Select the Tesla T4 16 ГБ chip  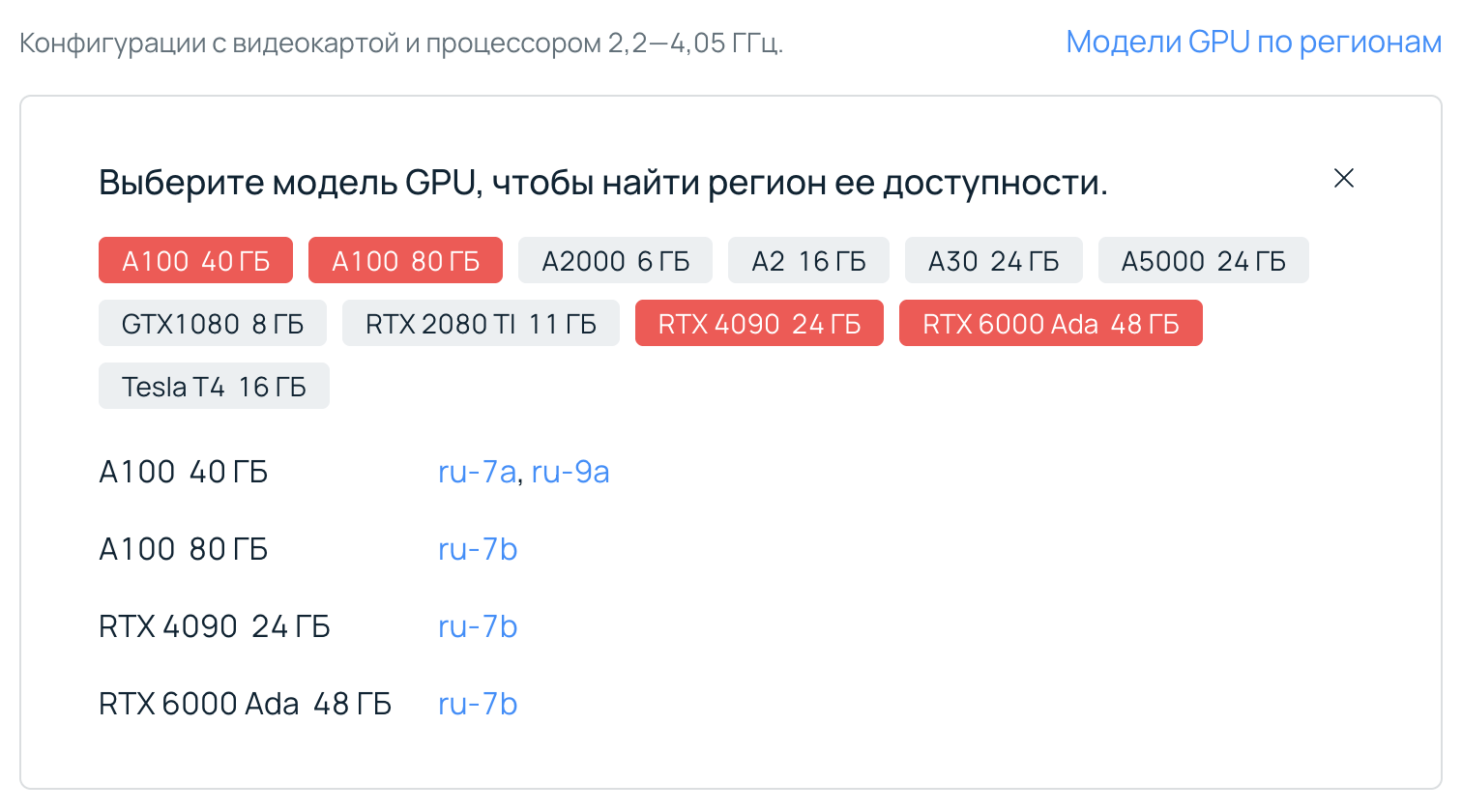coord(214,387)
